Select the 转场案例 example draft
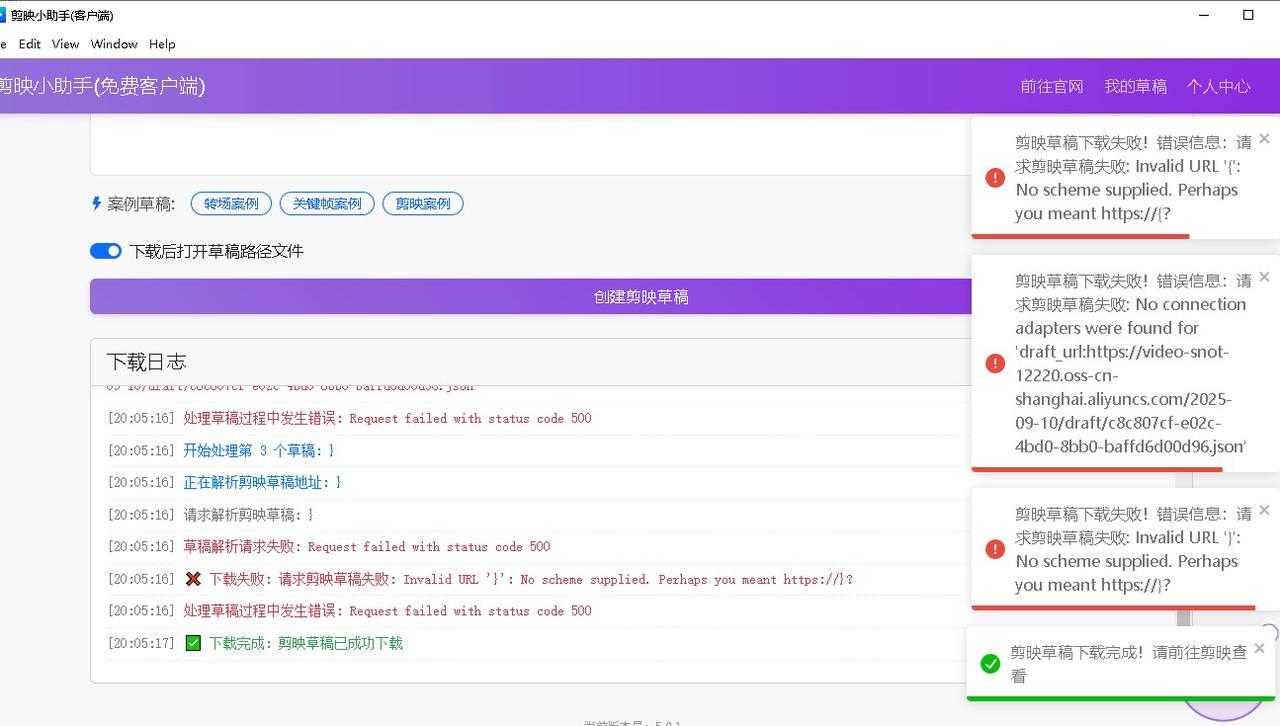This screenshot has height=726, width=1280. point(231,203)
